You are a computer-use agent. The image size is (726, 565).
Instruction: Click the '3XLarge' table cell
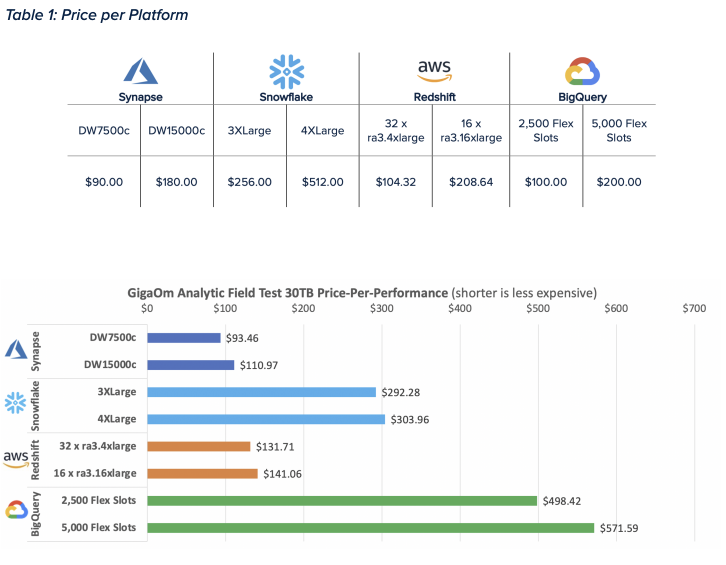coord(249,131)
